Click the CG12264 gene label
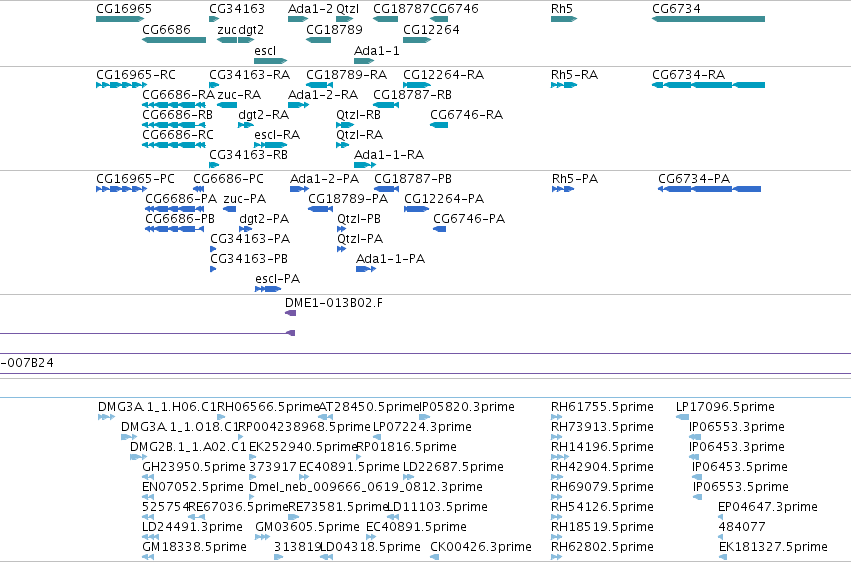 (431, 30)
